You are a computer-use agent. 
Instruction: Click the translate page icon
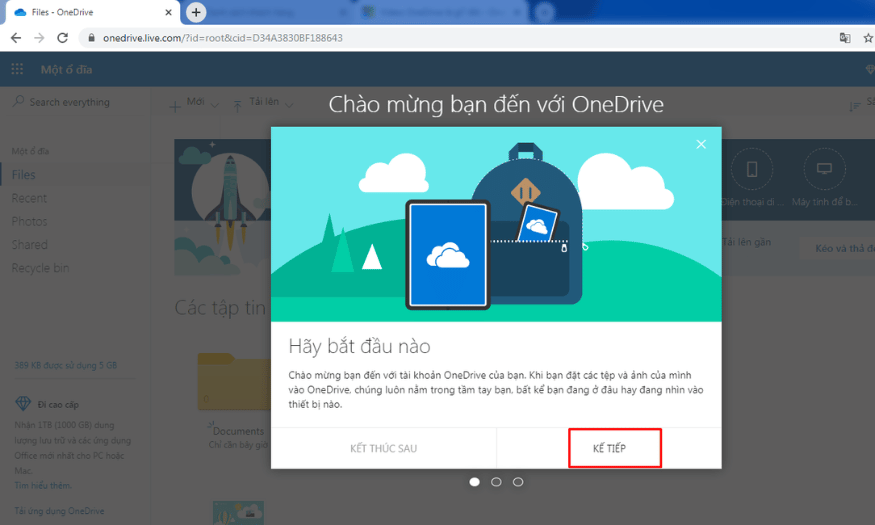tap(845, 38)
